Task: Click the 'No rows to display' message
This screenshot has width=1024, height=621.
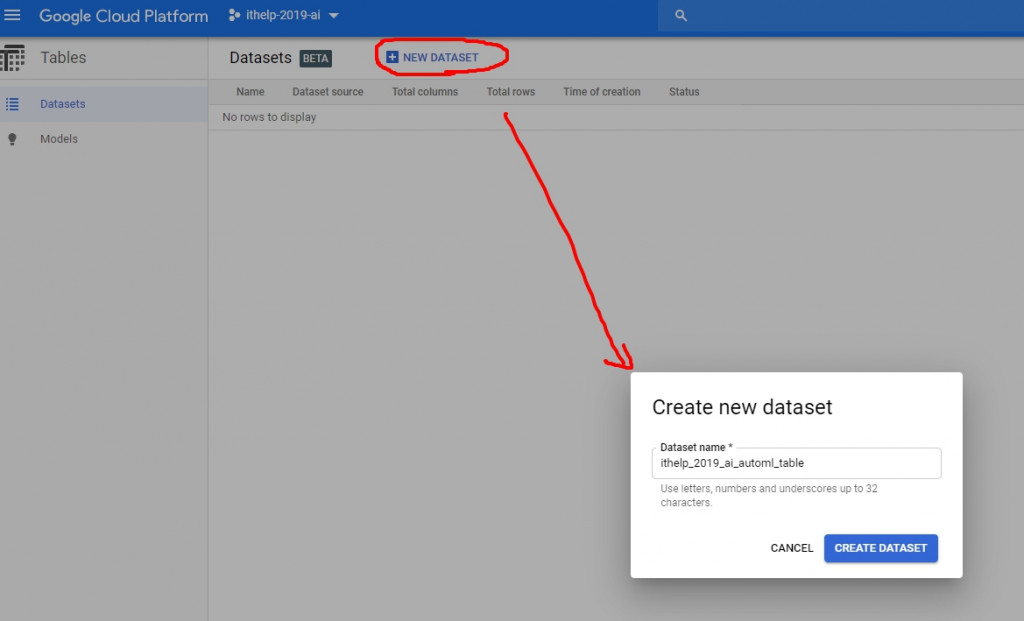Action: pyautogui.click(x=269, y=117)
